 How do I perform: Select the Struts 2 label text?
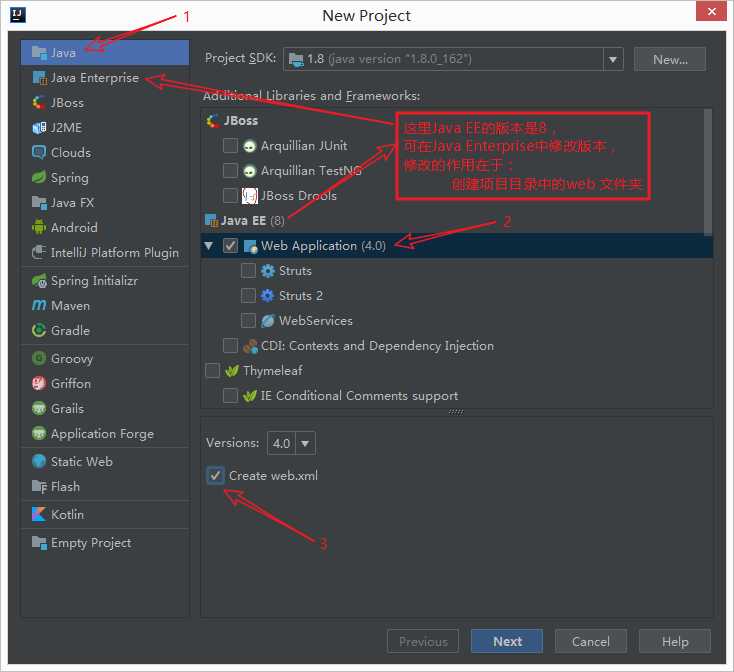(301, 296)
